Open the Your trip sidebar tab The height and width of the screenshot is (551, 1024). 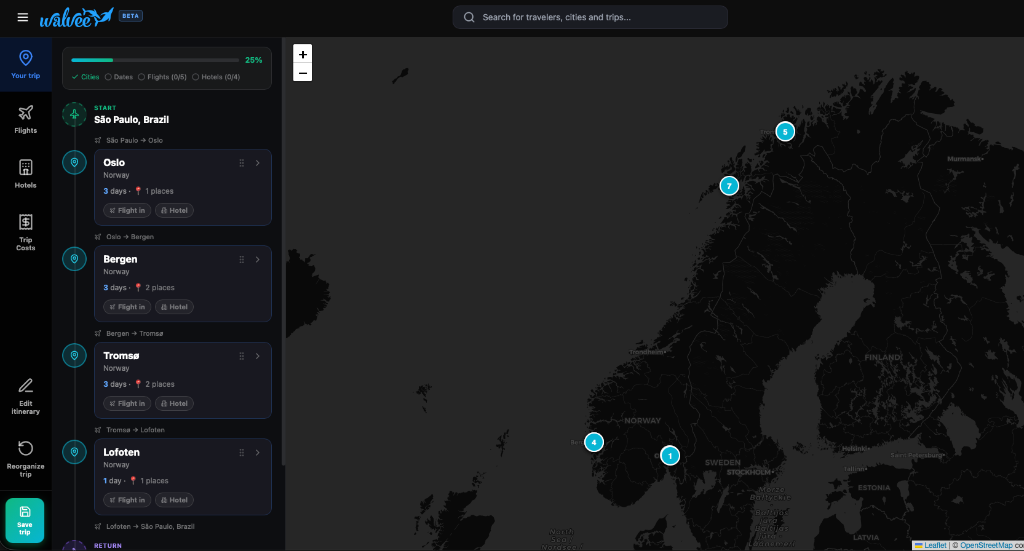coord(25,65)
